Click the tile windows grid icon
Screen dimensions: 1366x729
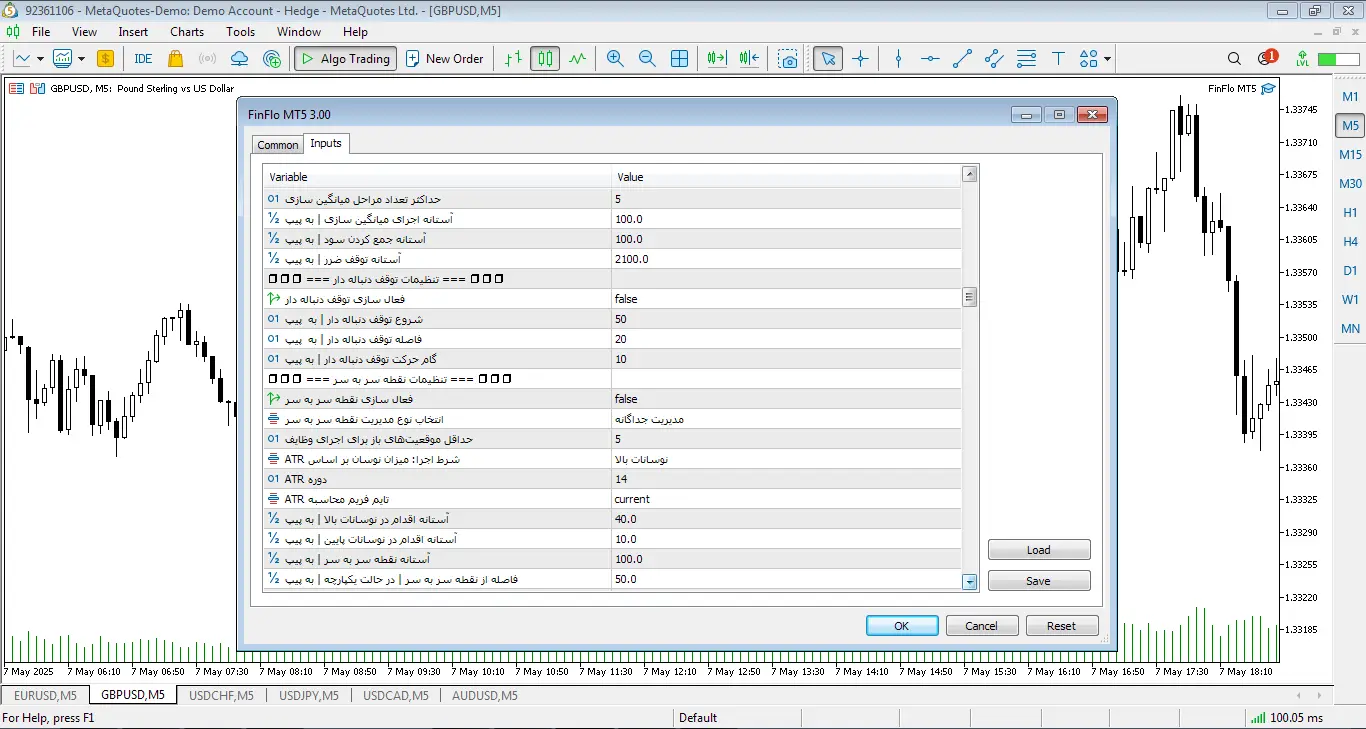click(679, 59)
